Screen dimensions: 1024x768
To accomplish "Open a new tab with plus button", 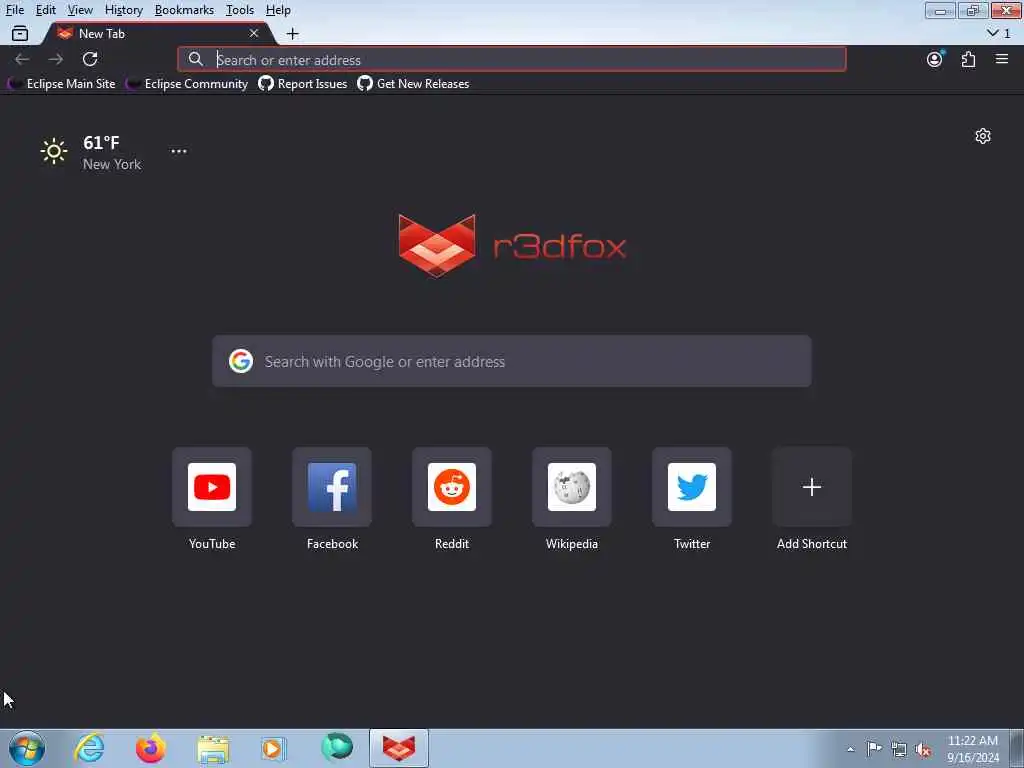I will (x=293, y=33).
